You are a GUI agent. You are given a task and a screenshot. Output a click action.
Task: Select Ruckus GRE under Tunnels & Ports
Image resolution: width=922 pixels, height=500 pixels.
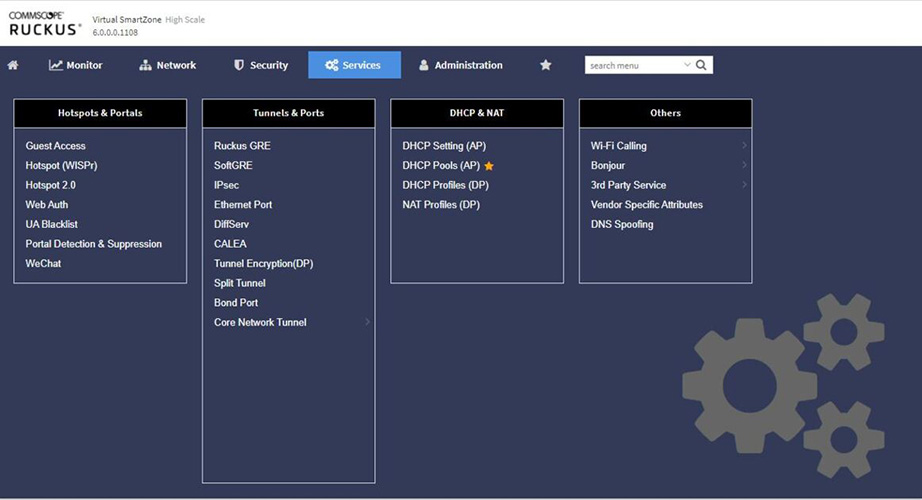pos(242,146)
